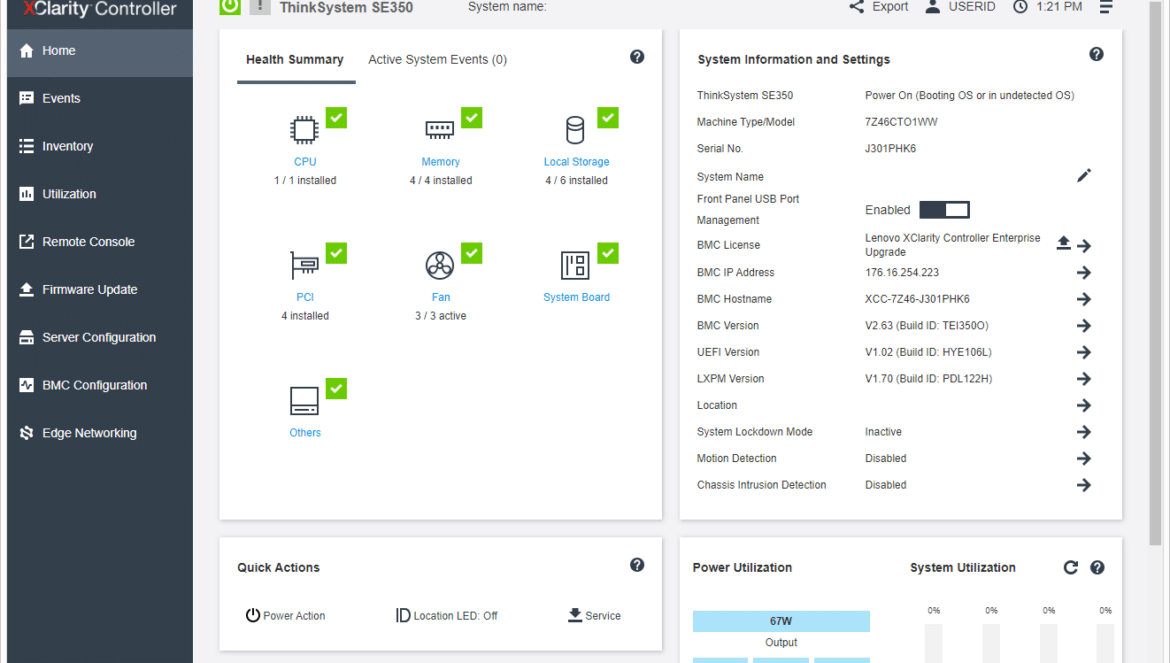Open BMC License settings arrow
The width and height of the screenshot is (1170, 663).
coord(1084,245)
